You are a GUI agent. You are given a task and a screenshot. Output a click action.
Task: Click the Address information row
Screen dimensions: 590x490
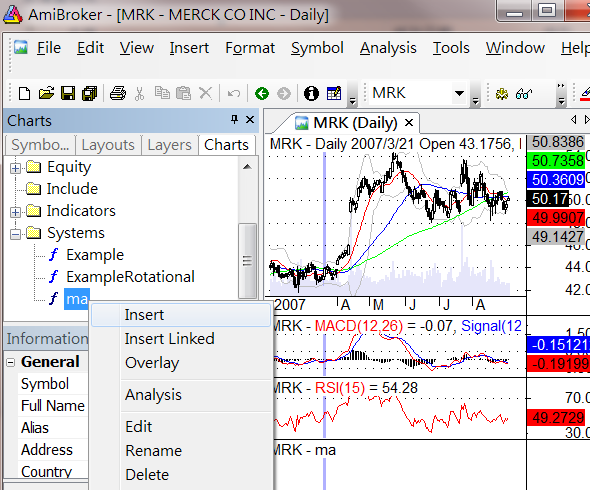pyautogui.click(x=52, y=450)
